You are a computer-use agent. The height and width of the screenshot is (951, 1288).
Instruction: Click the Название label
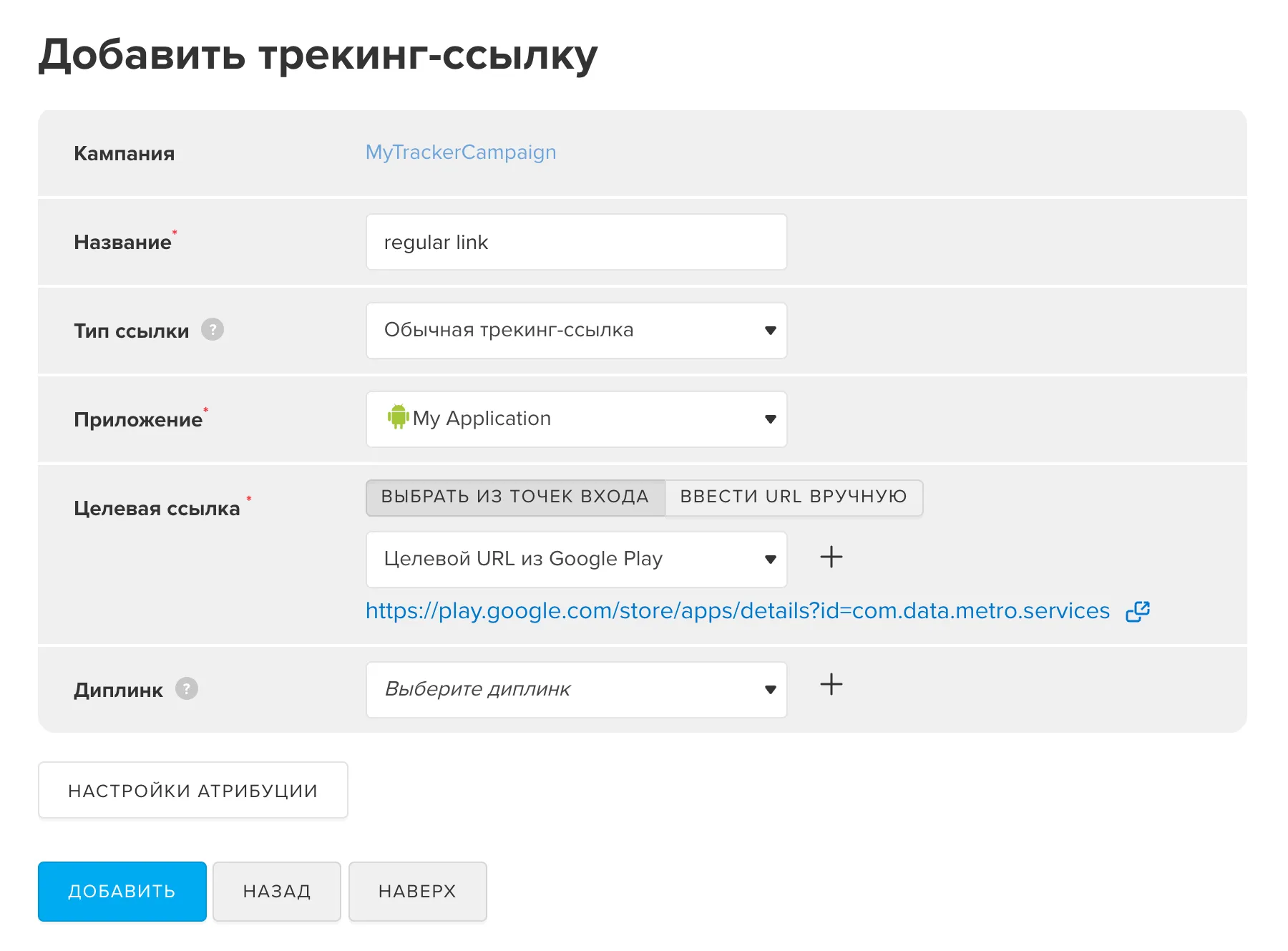click(122, 242)
